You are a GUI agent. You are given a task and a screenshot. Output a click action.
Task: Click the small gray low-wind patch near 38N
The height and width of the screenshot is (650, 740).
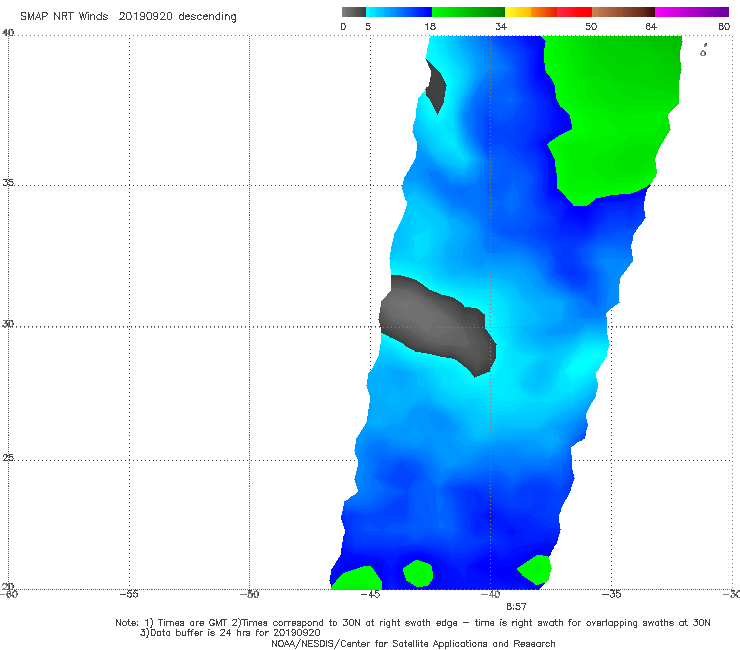436,86
